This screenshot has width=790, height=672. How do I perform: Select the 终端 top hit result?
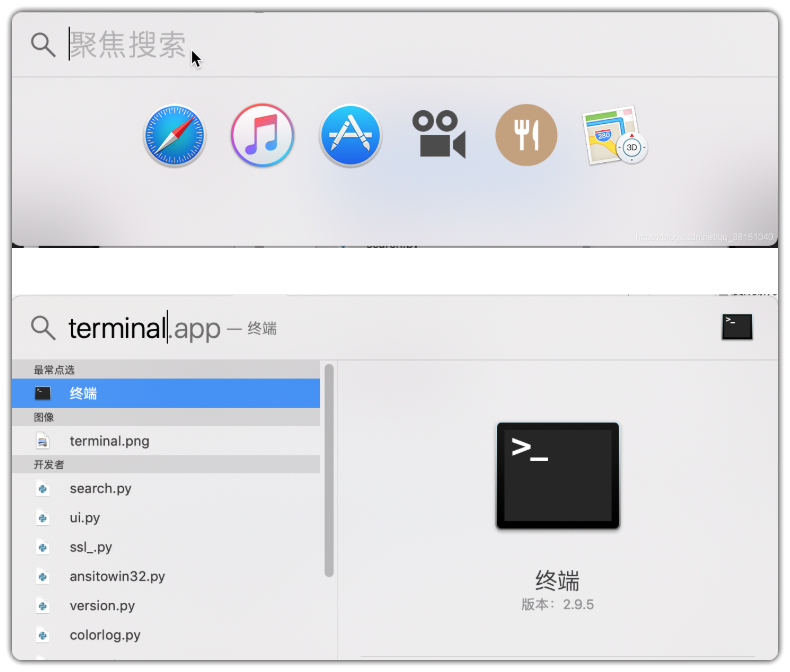coord(166,393)
